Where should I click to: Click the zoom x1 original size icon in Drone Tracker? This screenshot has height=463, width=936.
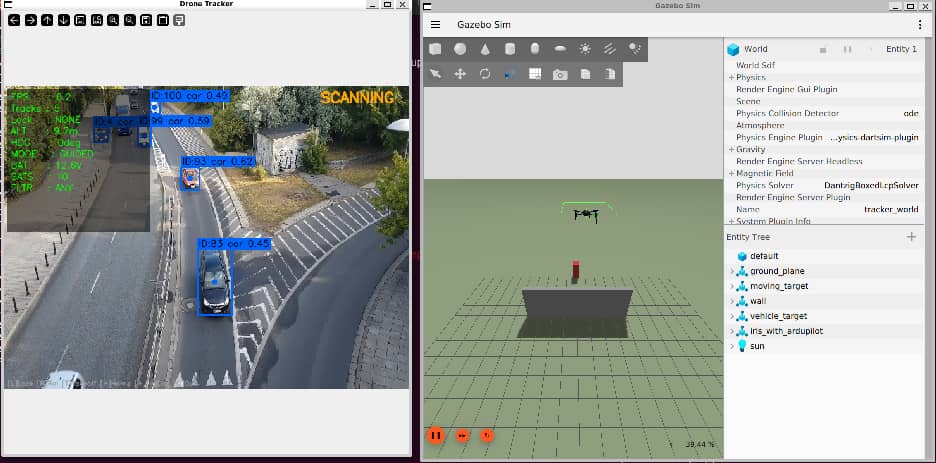(80, 20)
